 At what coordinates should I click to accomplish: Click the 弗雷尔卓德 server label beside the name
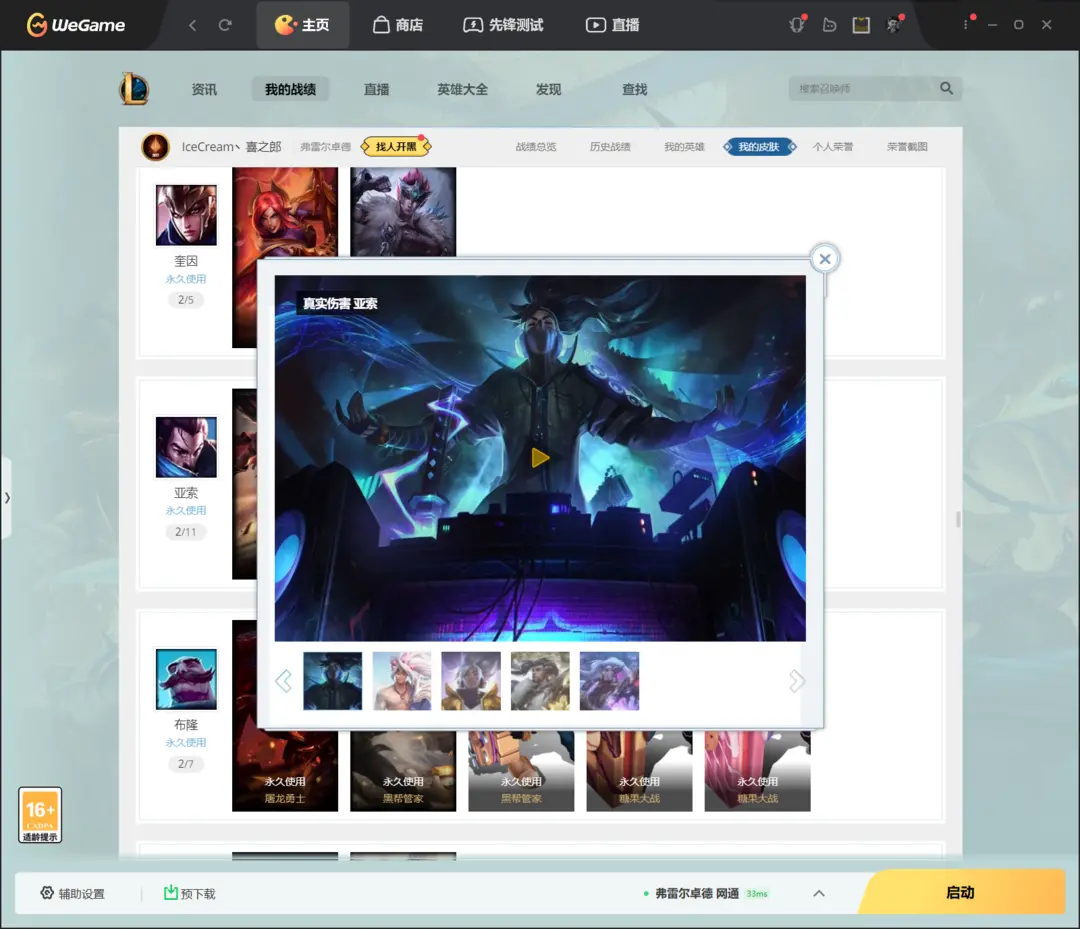[x=325, y=147]
